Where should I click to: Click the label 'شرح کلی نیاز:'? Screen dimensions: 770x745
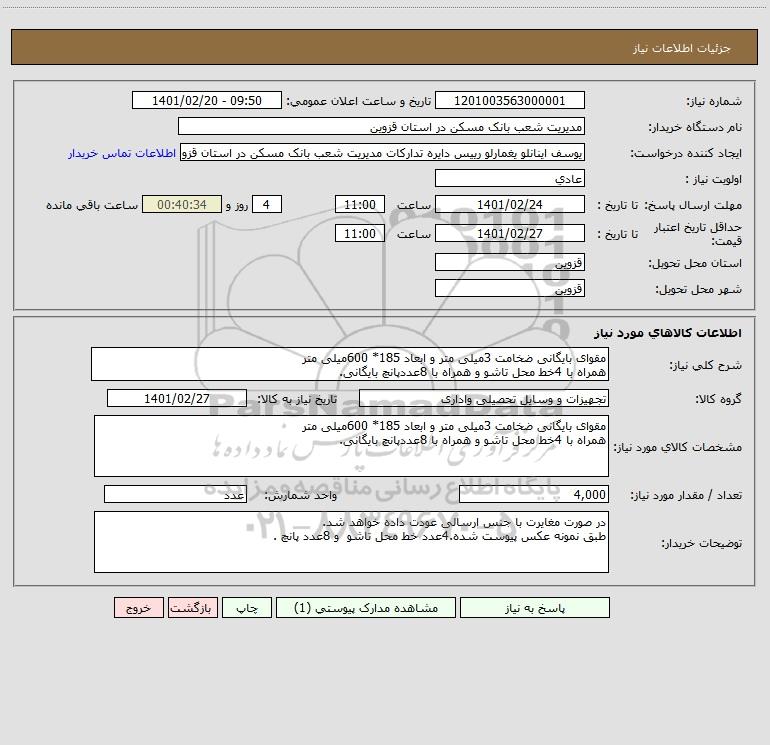tap(706, 365)
